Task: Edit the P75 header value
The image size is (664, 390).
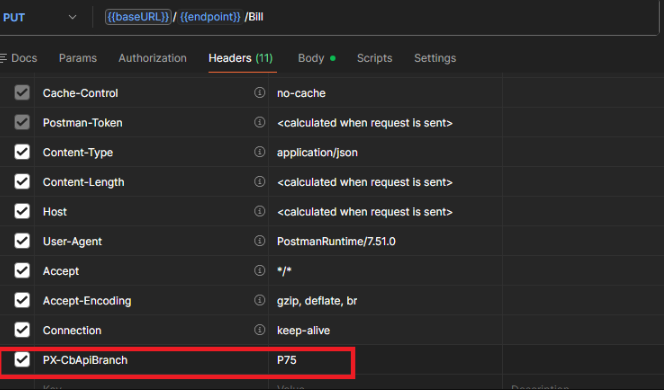Action: 287,360
